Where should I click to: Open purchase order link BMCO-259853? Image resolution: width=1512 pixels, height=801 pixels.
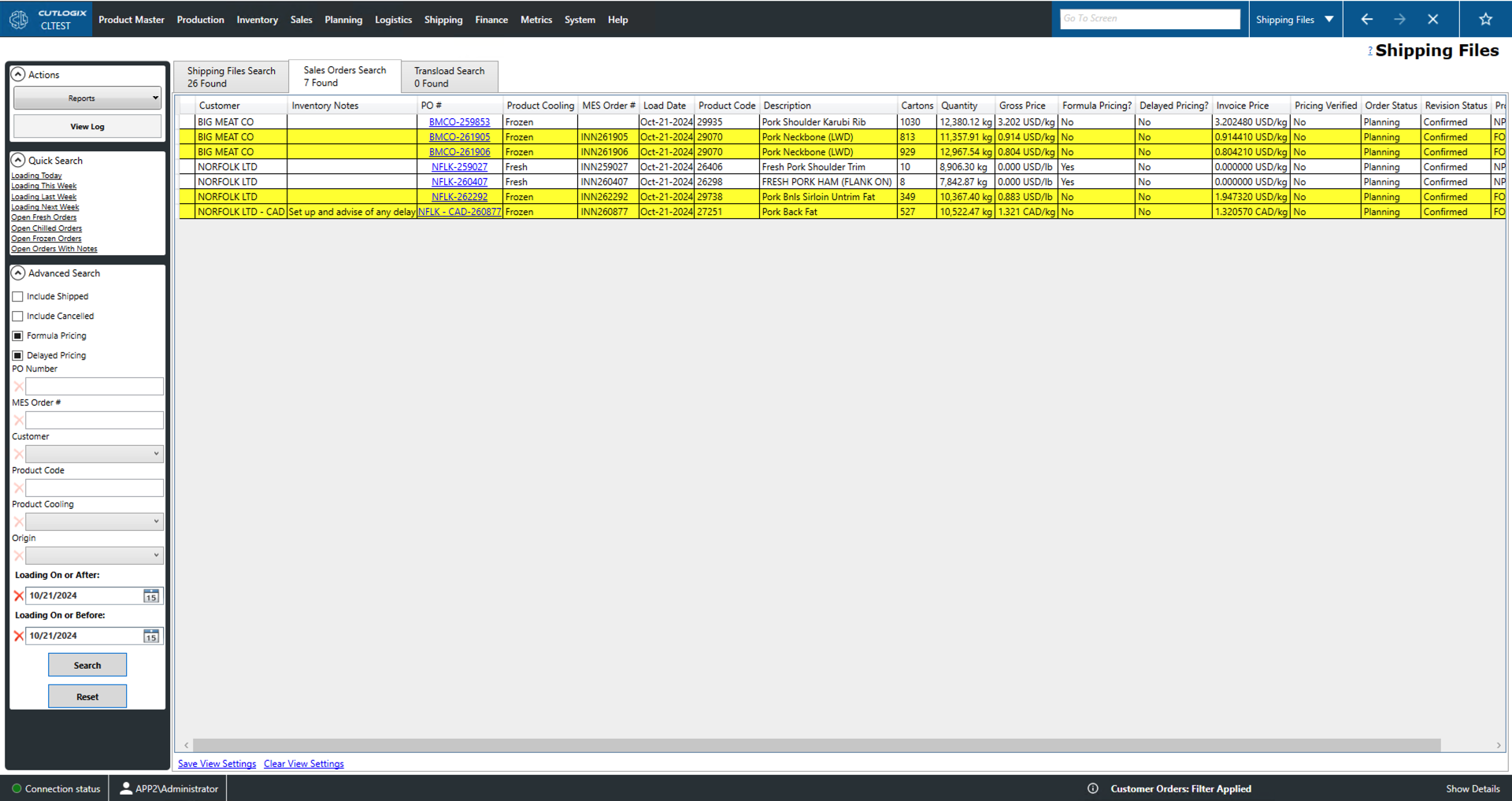click(x=459, y=121)
